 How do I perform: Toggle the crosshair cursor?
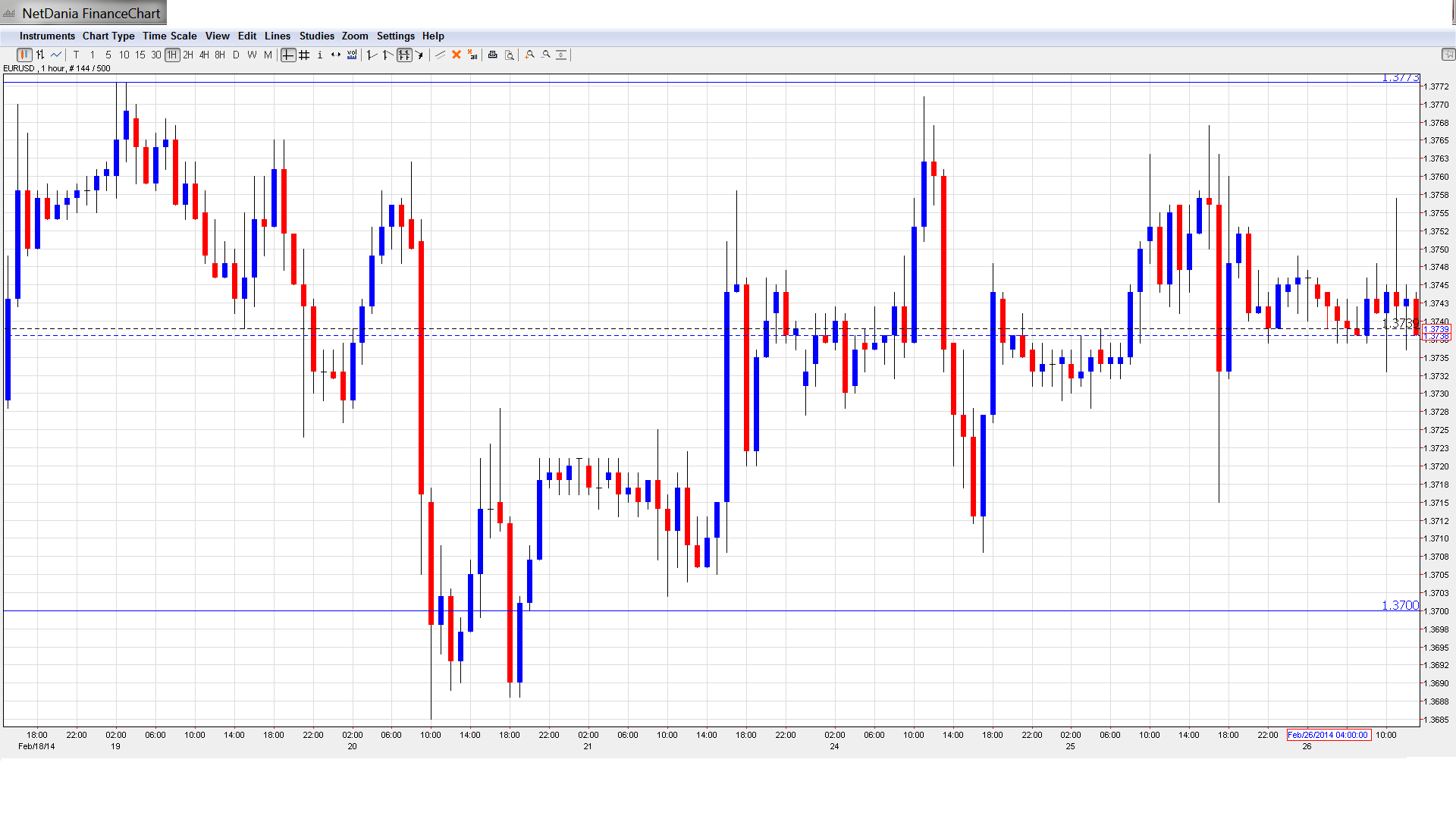[x=288, y=55]
